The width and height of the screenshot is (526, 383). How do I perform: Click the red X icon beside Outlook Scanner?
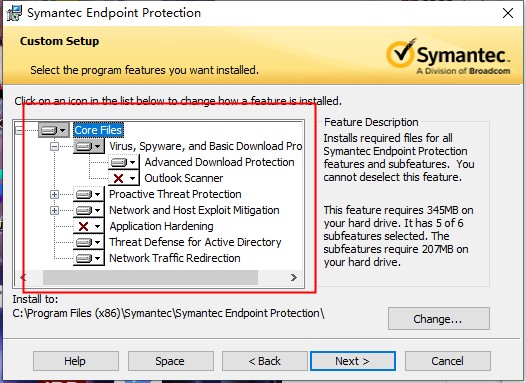(x=124, y=178)
